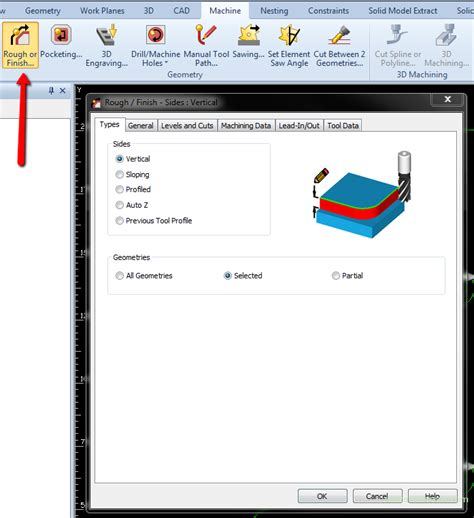Open the Sawing tool
Image resolution: width=474 pixels, height=518 pixels.
[x=248, y=42]
